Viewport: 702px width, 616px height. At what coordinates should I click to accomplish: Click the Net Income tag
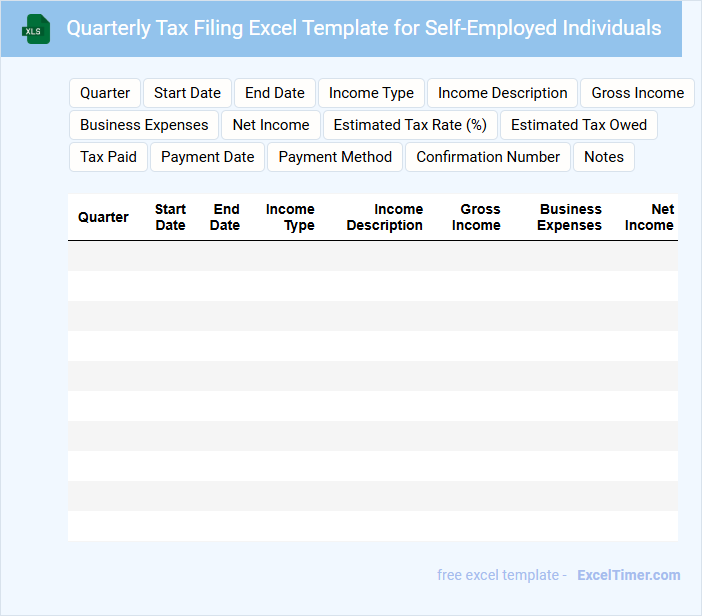pos(271,125)
